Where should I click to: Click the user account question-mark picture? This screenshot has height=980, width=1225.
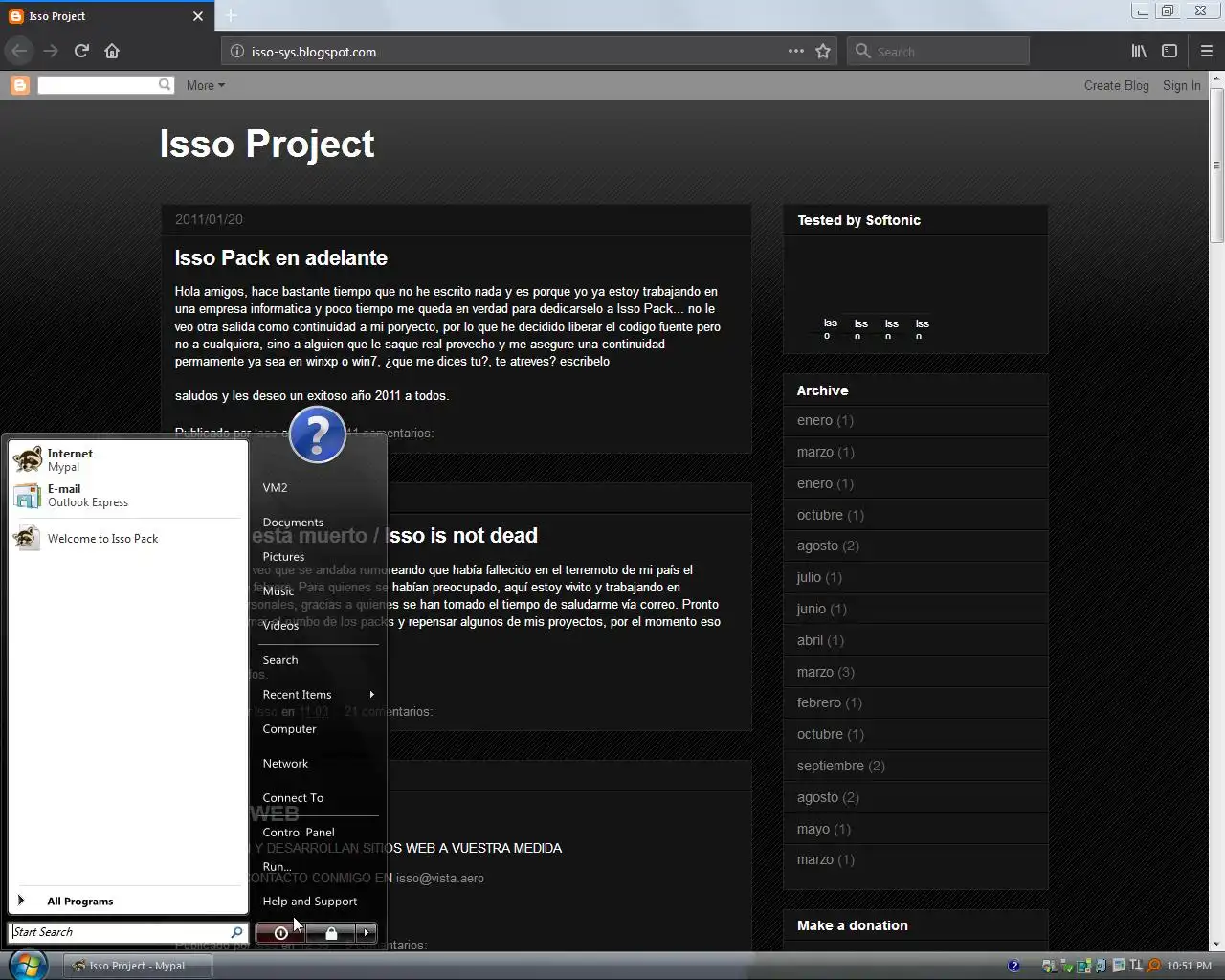pyautogui.click(x=318, y=434)
